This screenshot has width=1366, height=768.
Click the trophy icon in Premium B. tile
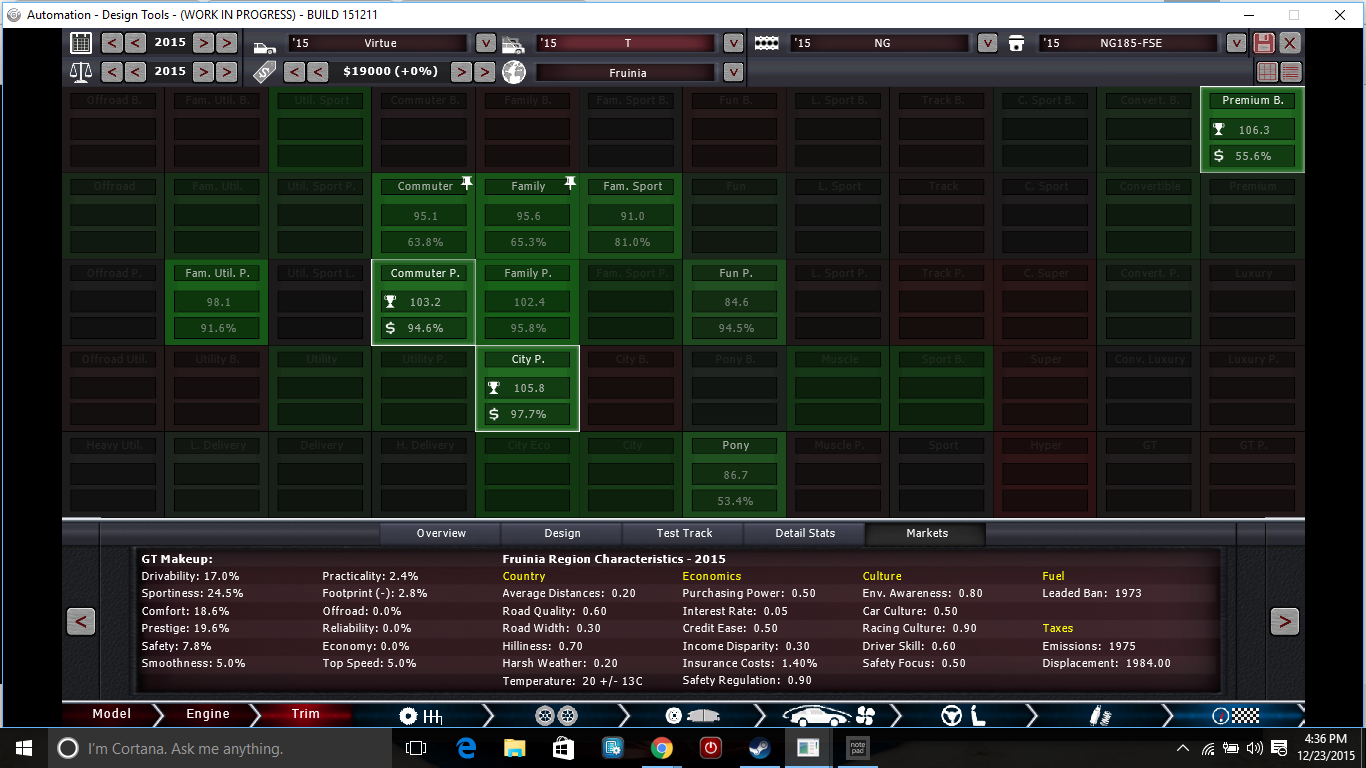point(1218,130)
